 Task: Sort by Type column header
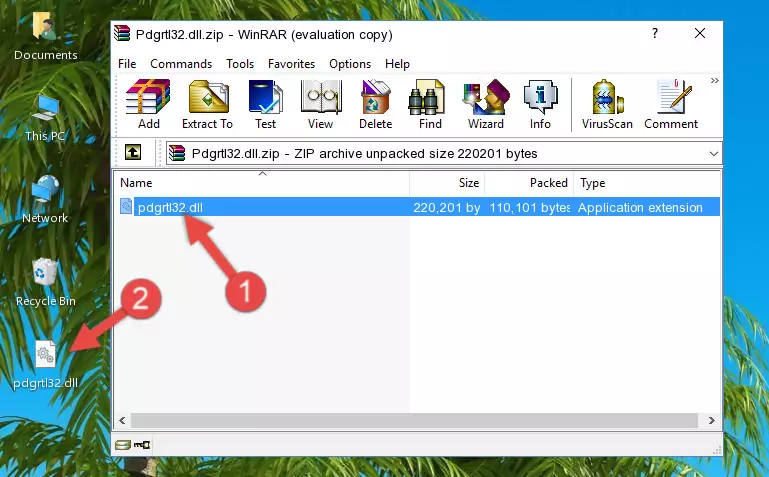646,183
